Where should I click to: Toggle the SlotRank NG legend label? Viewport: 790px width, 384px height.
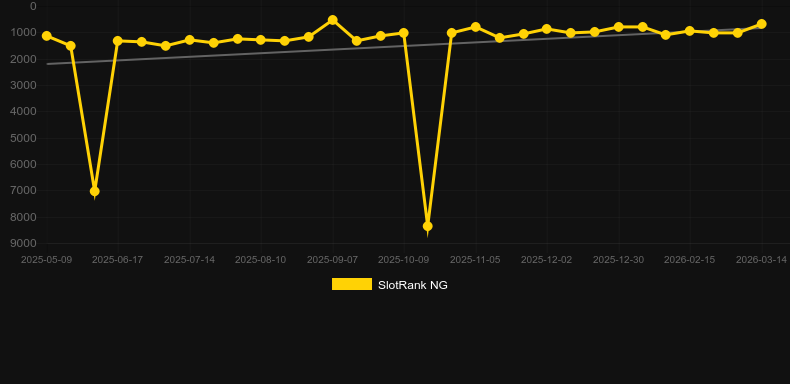point(413,285)
